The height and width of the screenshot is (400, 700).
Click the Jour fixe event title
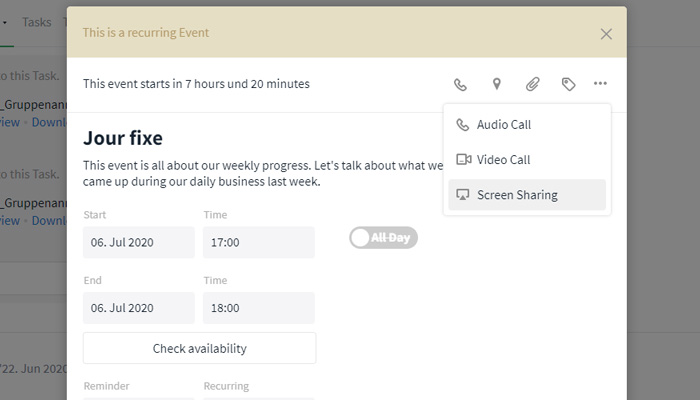123,138
